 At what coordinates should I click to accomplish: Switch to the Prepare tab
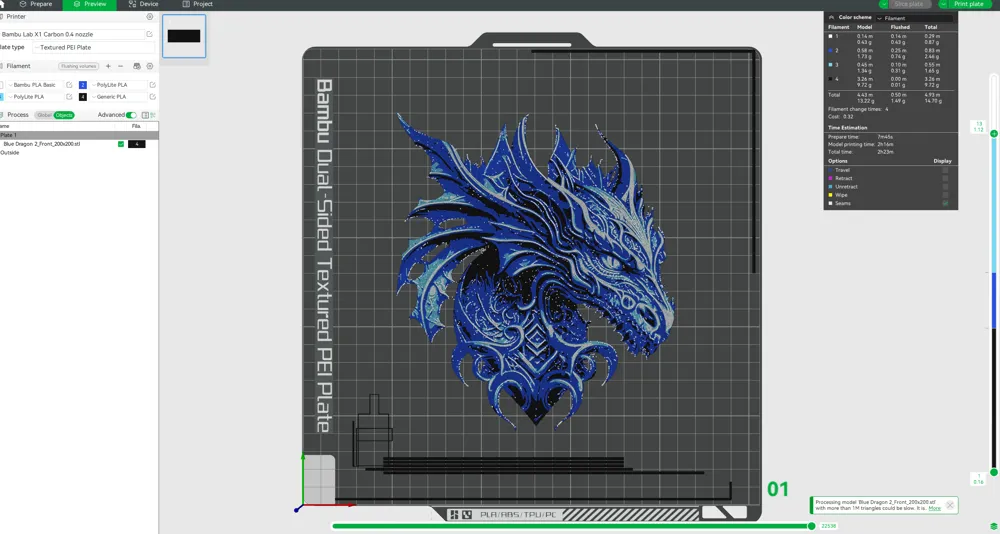click(x=36, y=4)
